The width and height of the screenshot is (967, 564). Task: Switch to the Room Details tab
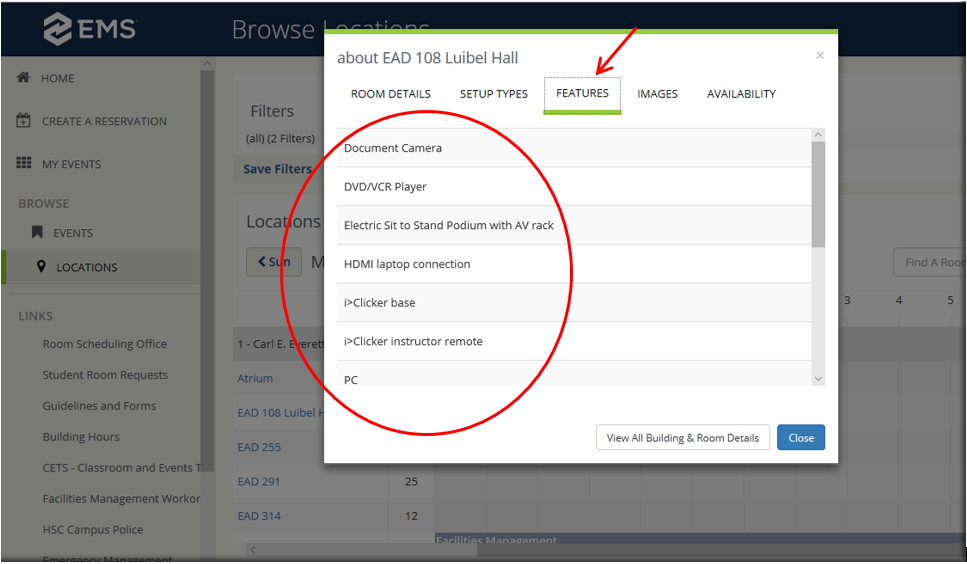coord(390,94)
